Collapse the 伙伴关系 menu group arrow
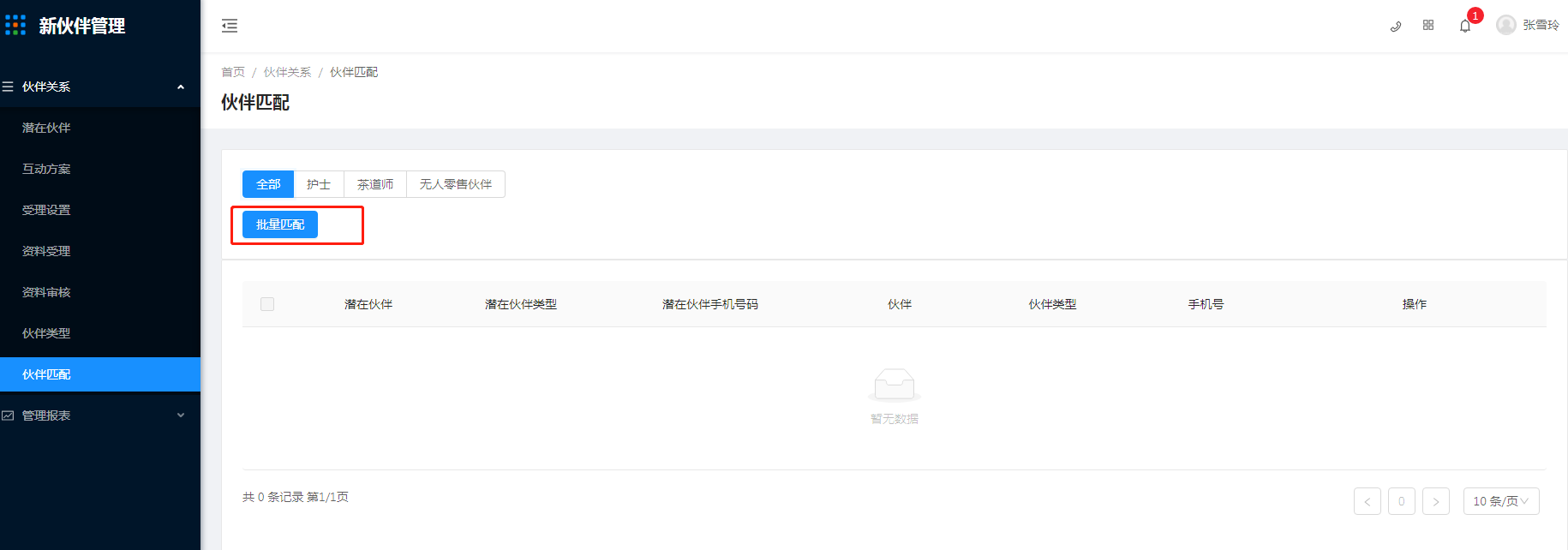Viewport: 1568px width, 550px height. point(181,87)
